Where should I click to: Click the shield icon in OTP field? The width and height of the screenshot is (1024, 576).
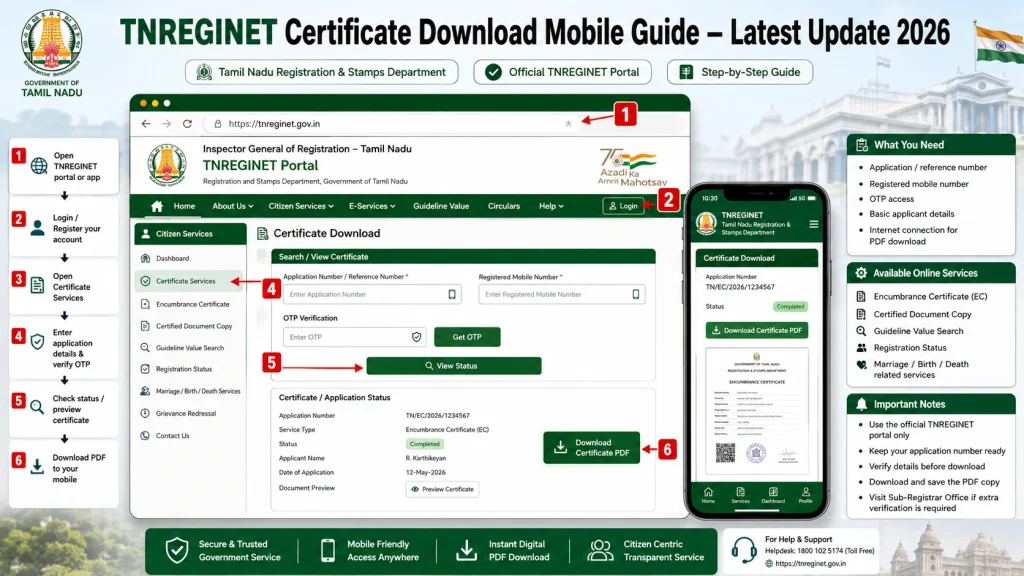417,337
